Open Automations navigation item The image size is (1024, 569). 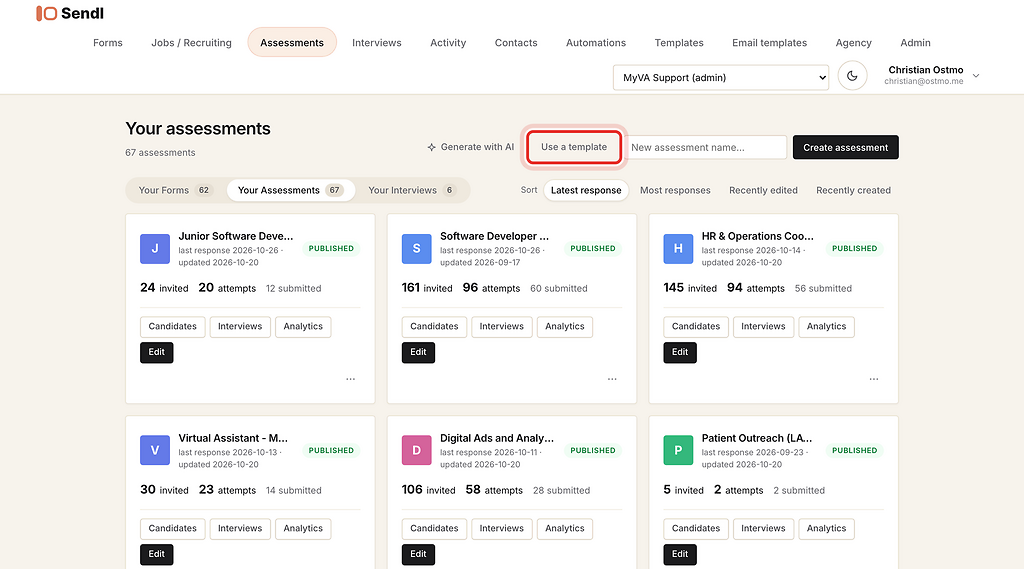596,42
